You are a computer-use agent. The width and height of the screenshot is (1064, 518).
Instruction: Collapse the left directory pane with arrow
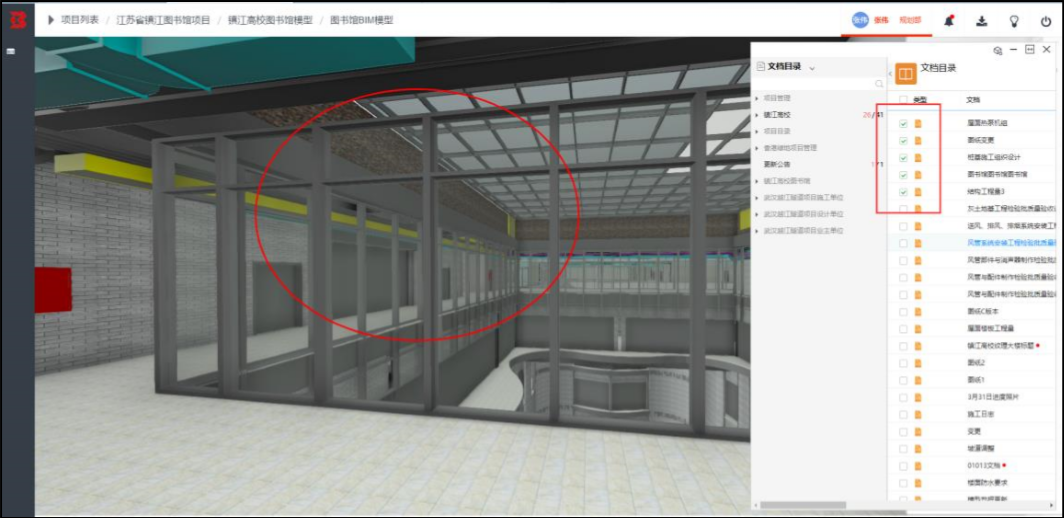(x=890, y=73)
